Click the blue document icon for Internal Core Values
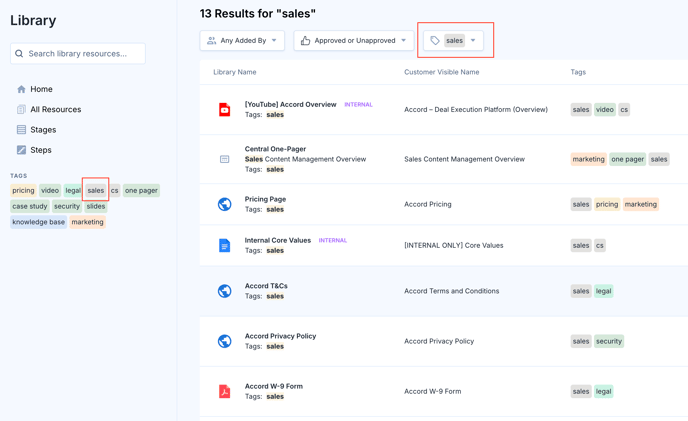 [x=224, y=245]
